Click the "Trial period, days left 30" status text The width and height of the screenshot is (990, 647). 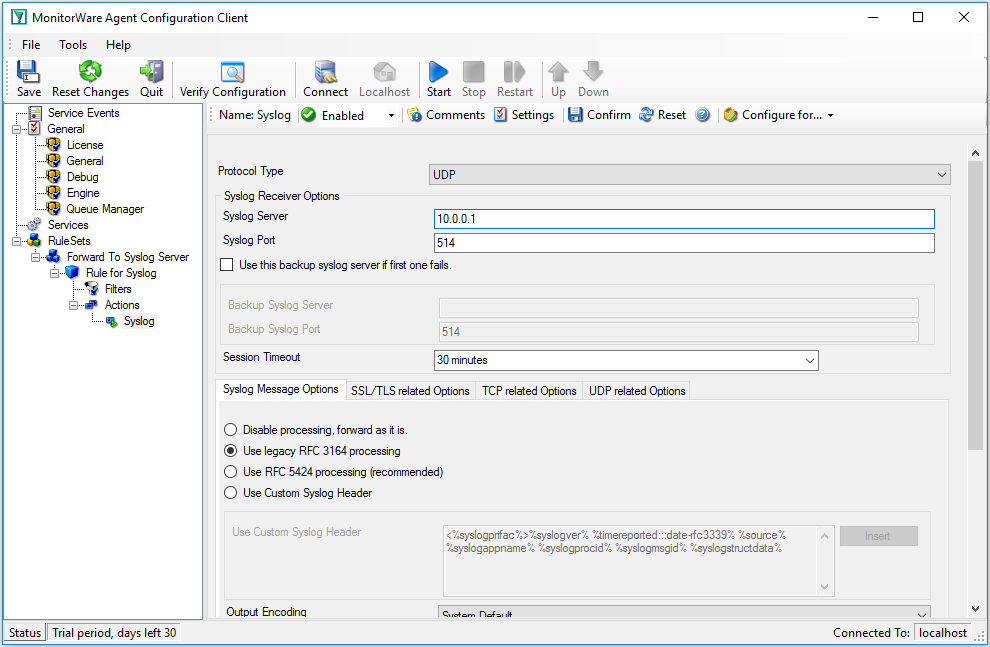point(114,632)
